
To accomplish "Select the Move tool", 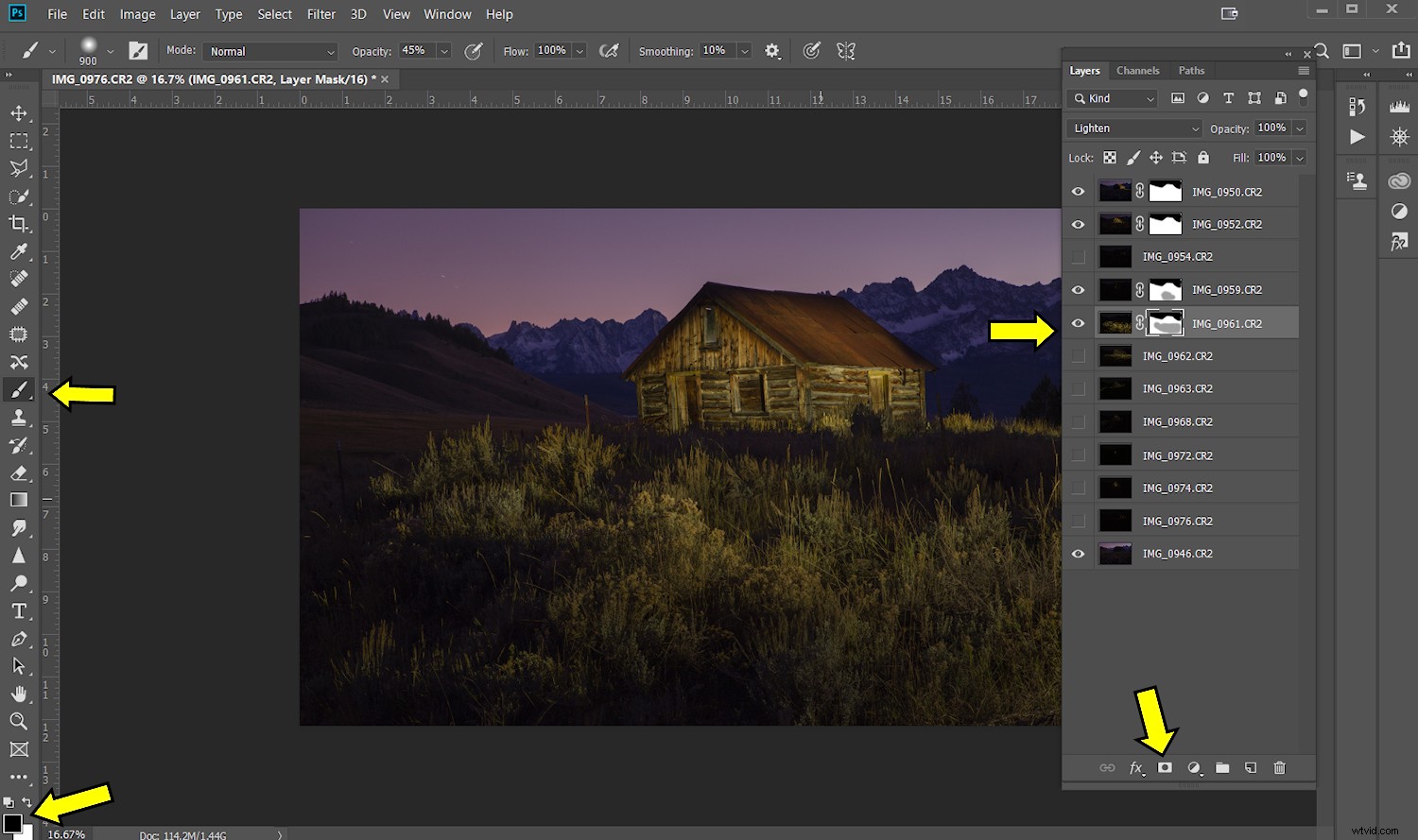I will pyautogui.click(x=19, y=113).
